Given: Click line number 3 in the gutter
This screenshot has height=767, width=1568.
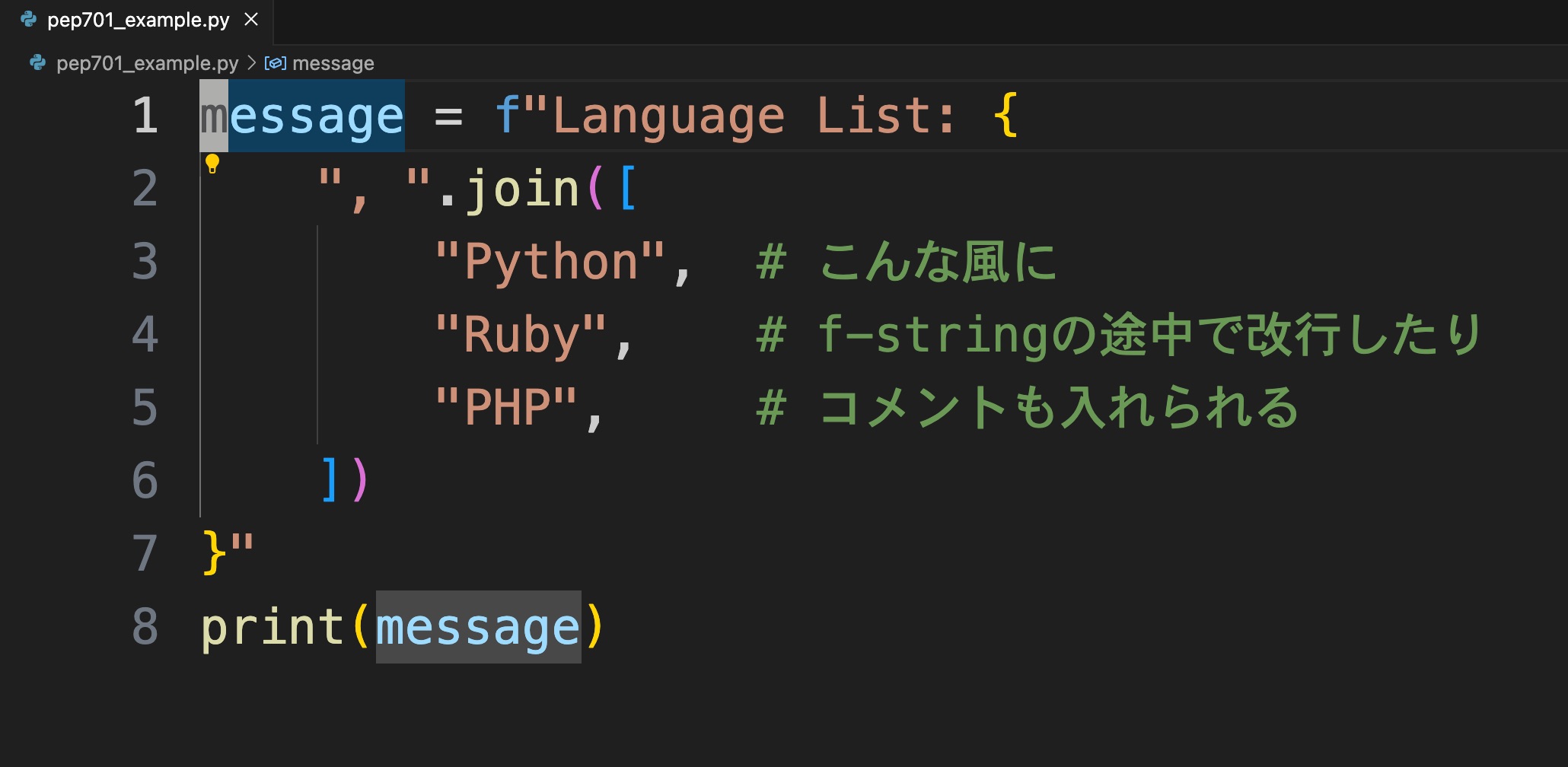Looking at the screenshot, I should pyautogui.click(x=145, y=262).
